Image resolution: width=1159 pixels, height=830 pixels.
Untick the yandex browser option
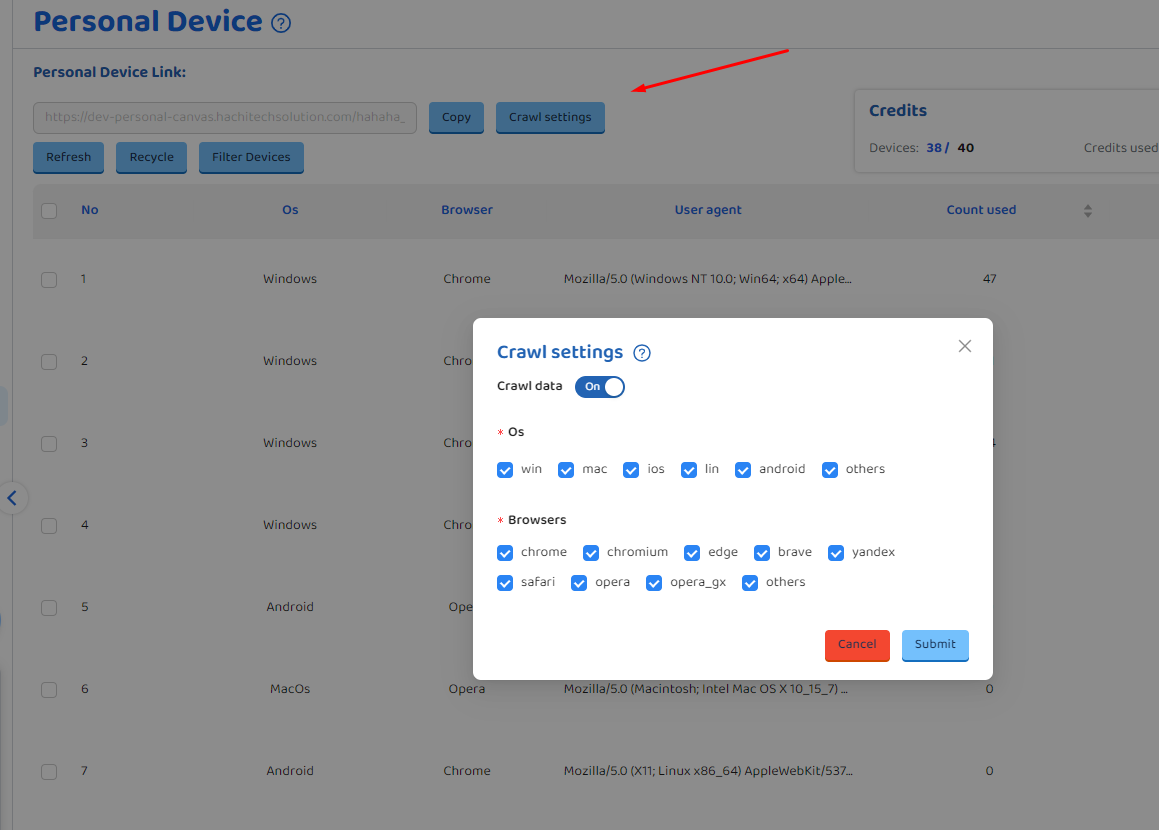point(836,553)
